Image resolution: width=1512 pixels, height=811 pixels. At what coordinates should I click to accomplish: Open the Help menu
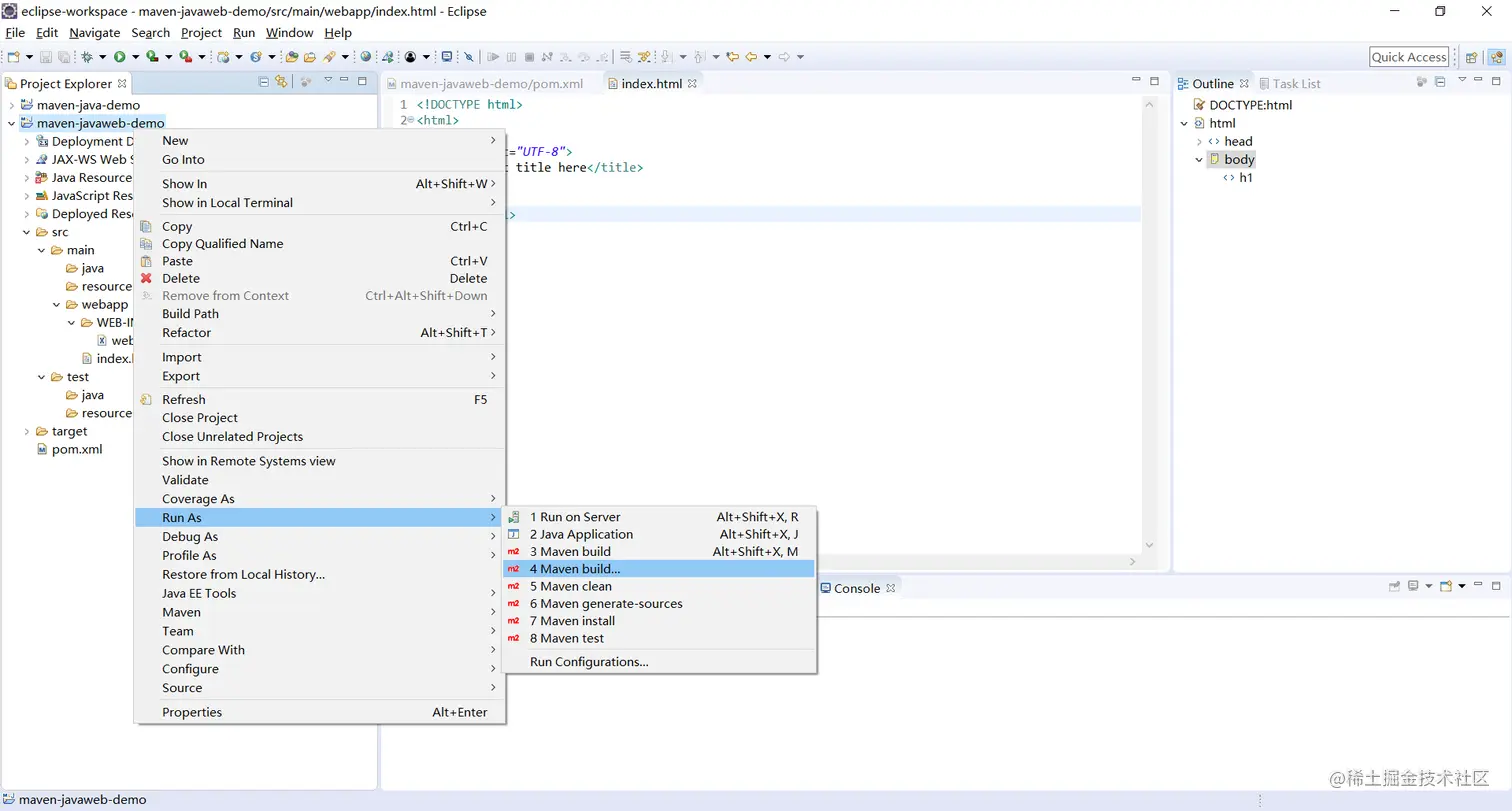[338, 32]
